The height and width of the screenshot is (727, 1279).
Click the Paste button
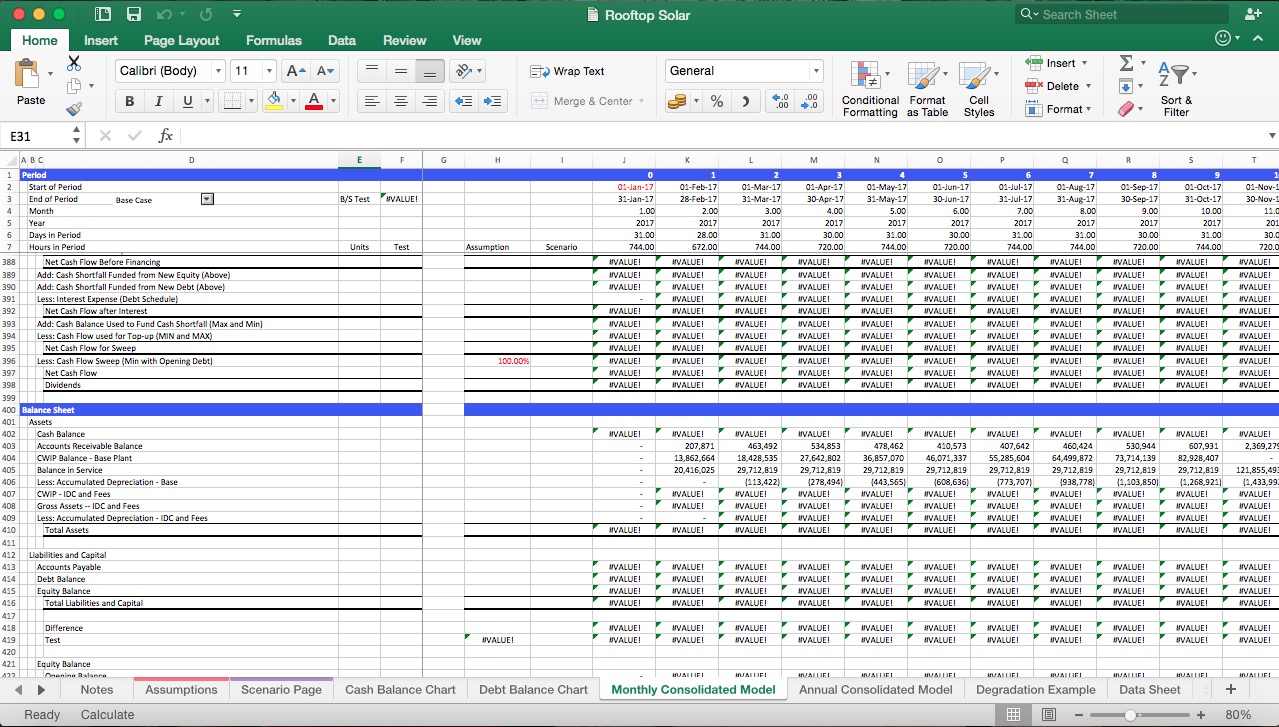(30, 85)
